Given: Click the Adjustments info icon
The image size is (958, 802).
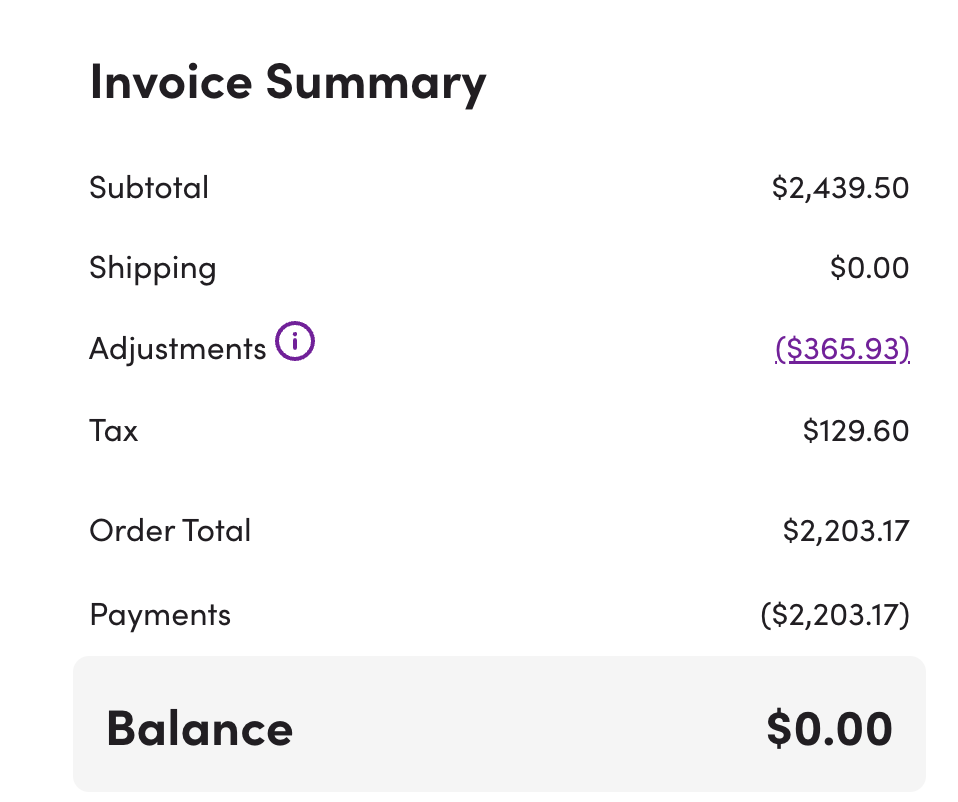Looking at the screenshot, I should 295,343.
